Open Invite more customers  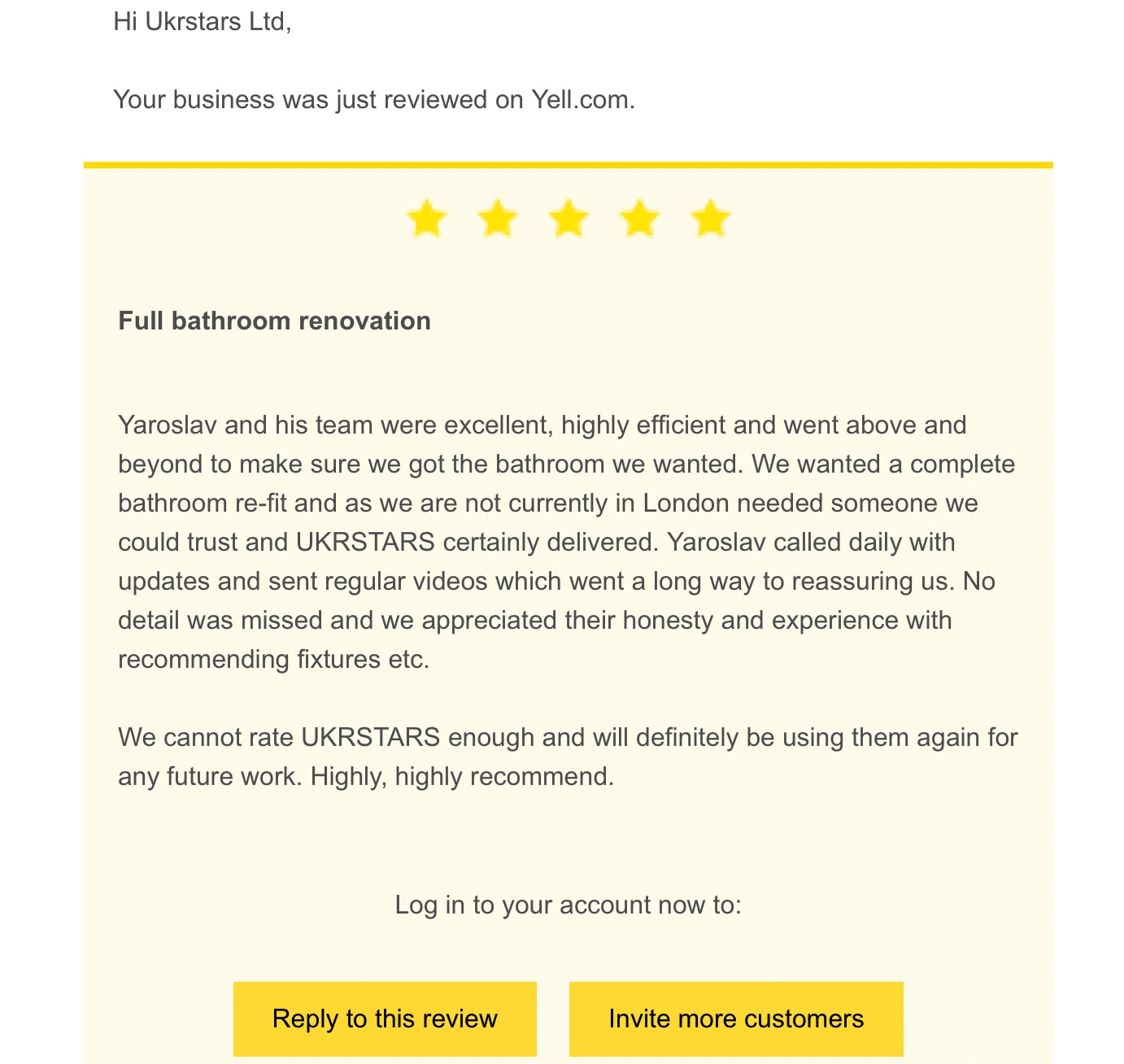coord(736,1018)
